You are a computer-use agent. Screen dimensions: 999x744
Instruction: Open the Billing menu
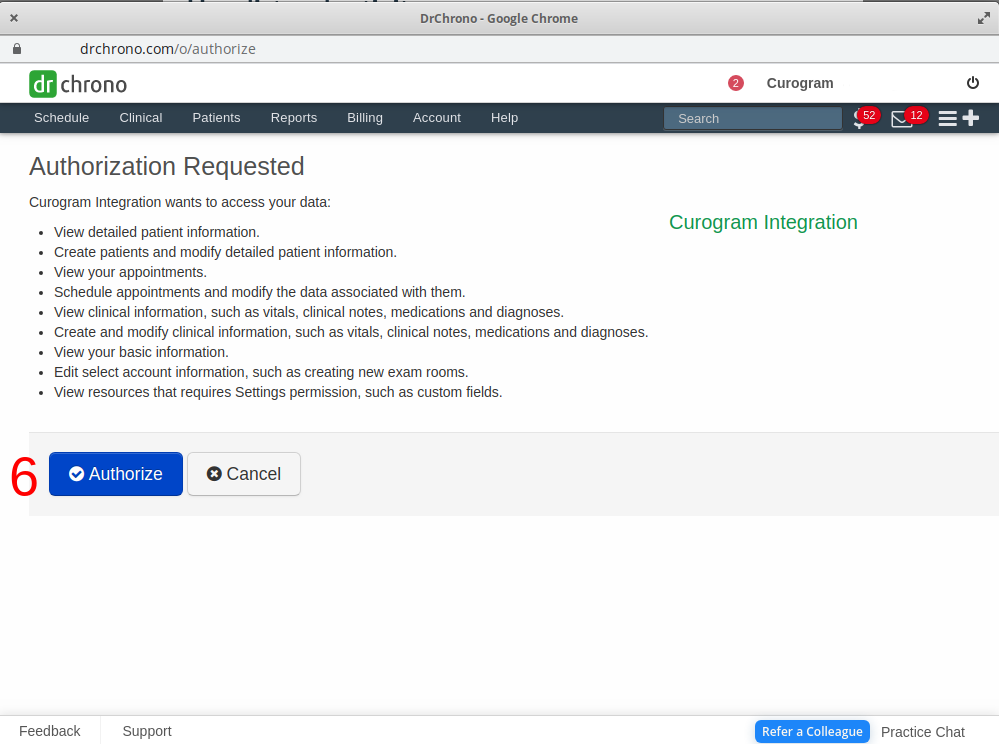[x=365, y=118]
